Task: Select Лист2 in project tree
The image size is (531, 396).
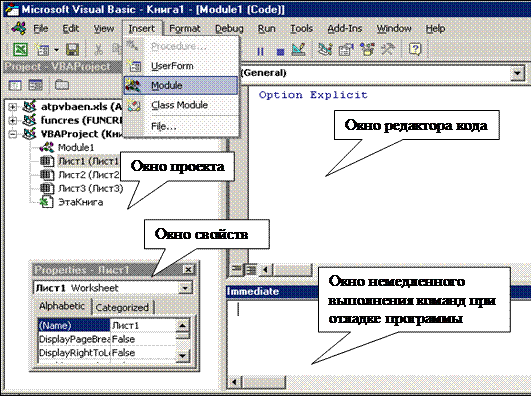Action: (x=89, y=175)
